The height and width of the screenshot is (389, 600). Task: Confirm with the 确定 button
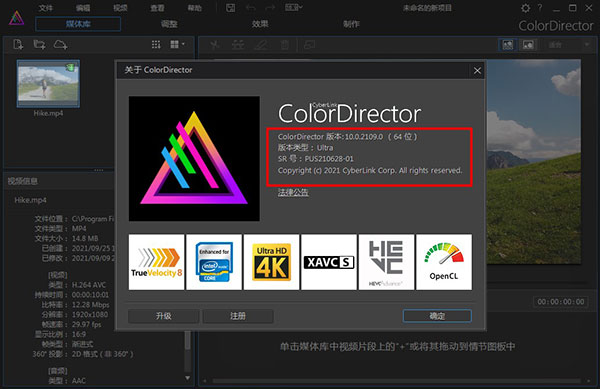point(437,316)
